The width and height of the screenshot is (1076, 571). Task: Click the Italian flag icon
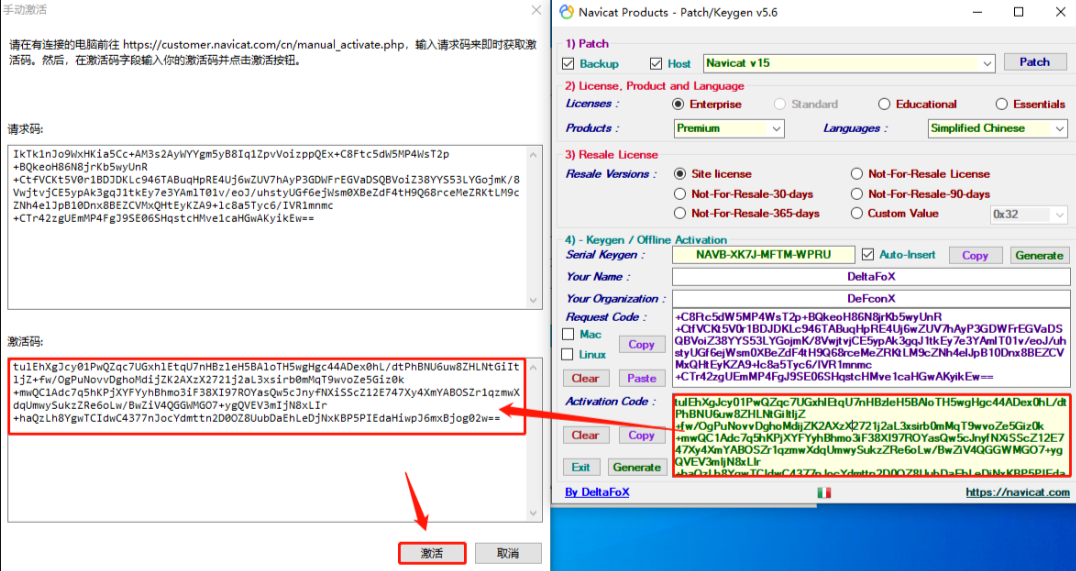[x=824, y=493]
